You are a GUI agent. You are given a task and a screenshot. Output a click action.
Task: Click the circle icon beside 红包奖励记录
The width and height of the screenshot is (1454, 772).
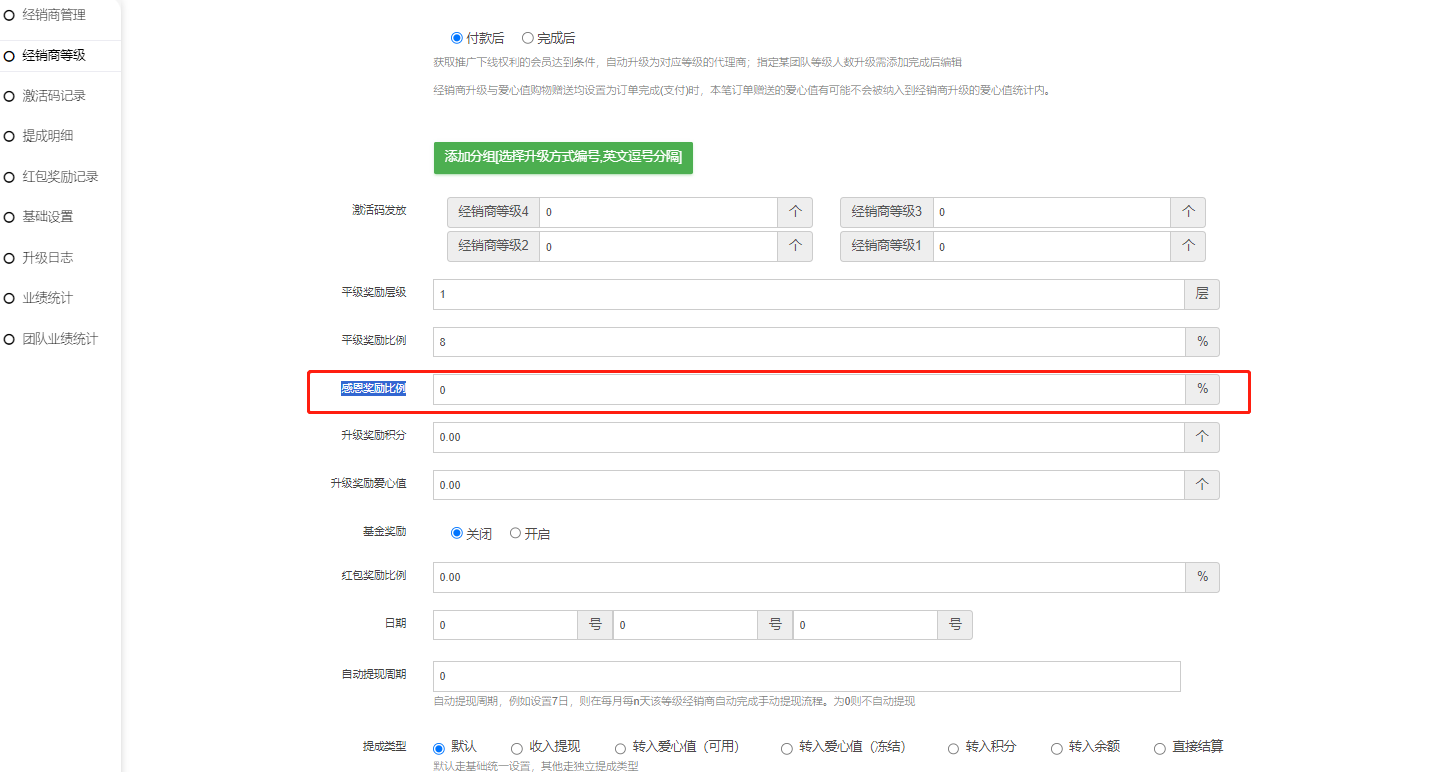[9, 177]
